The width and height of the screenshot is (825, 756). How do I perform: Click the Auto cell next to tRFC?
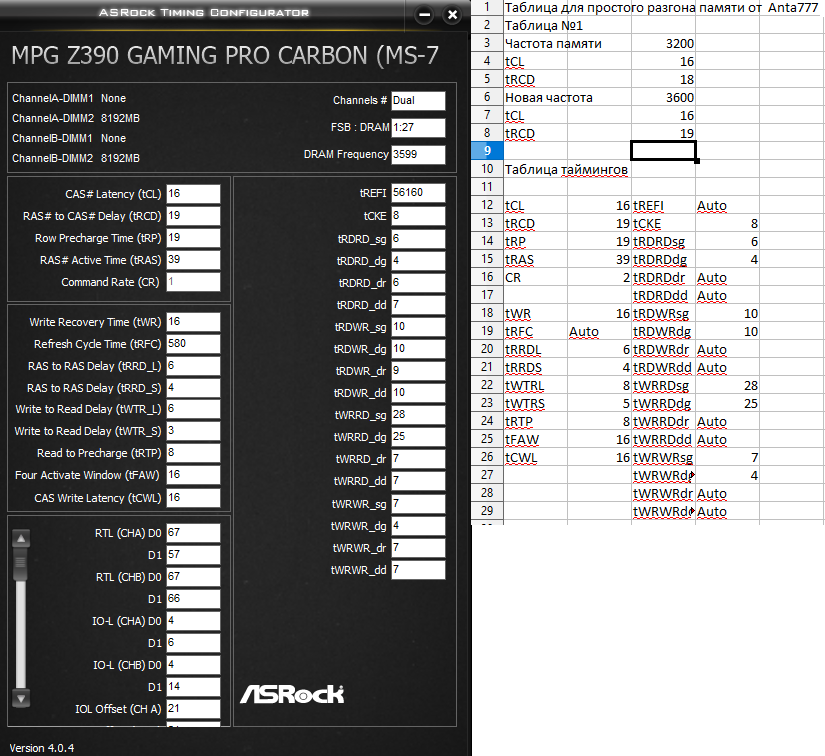click(x=599, y=332)
